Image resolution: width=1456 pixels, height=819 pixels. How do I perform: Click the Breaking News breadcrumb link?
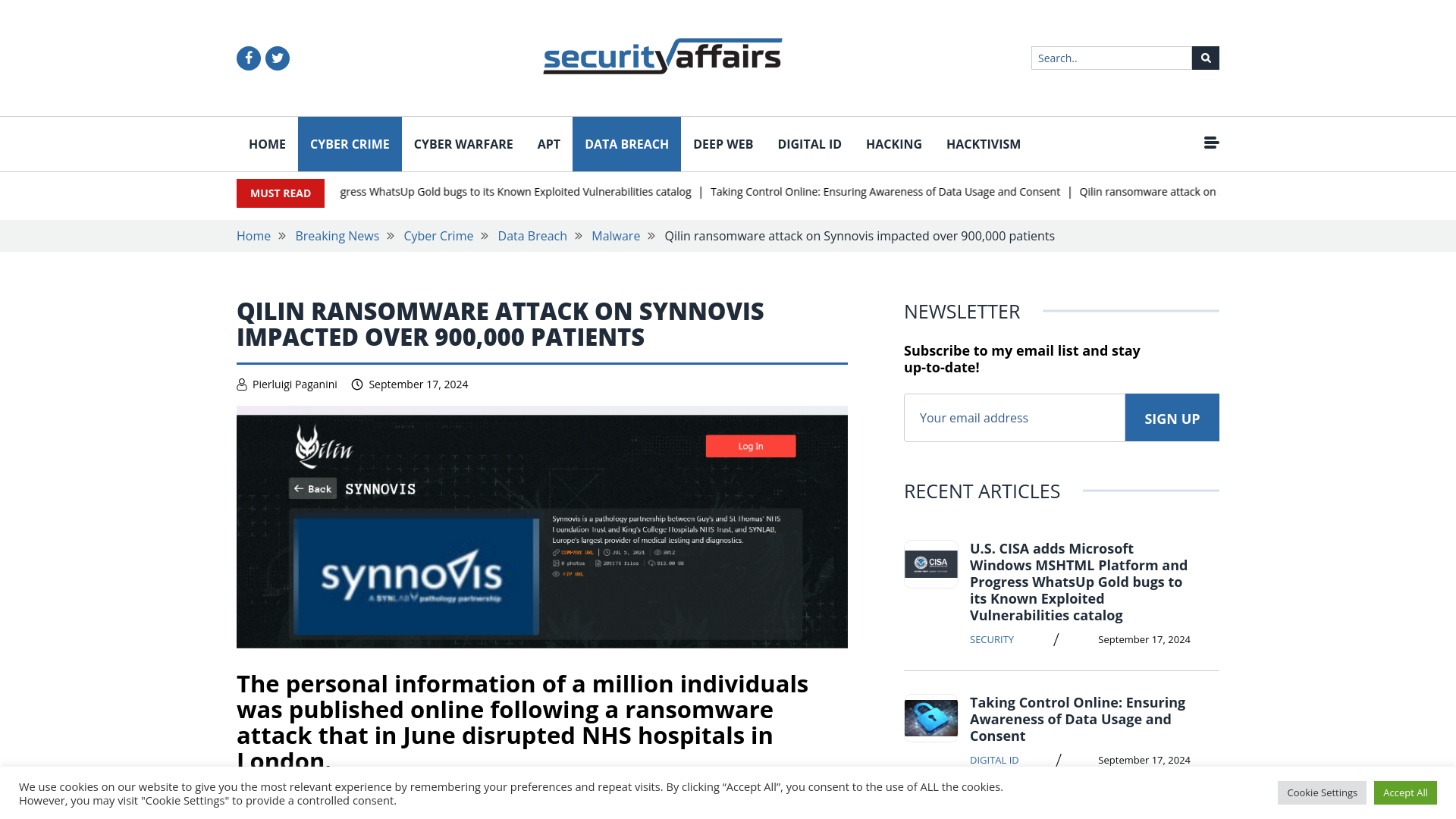(x=337, y=236)
